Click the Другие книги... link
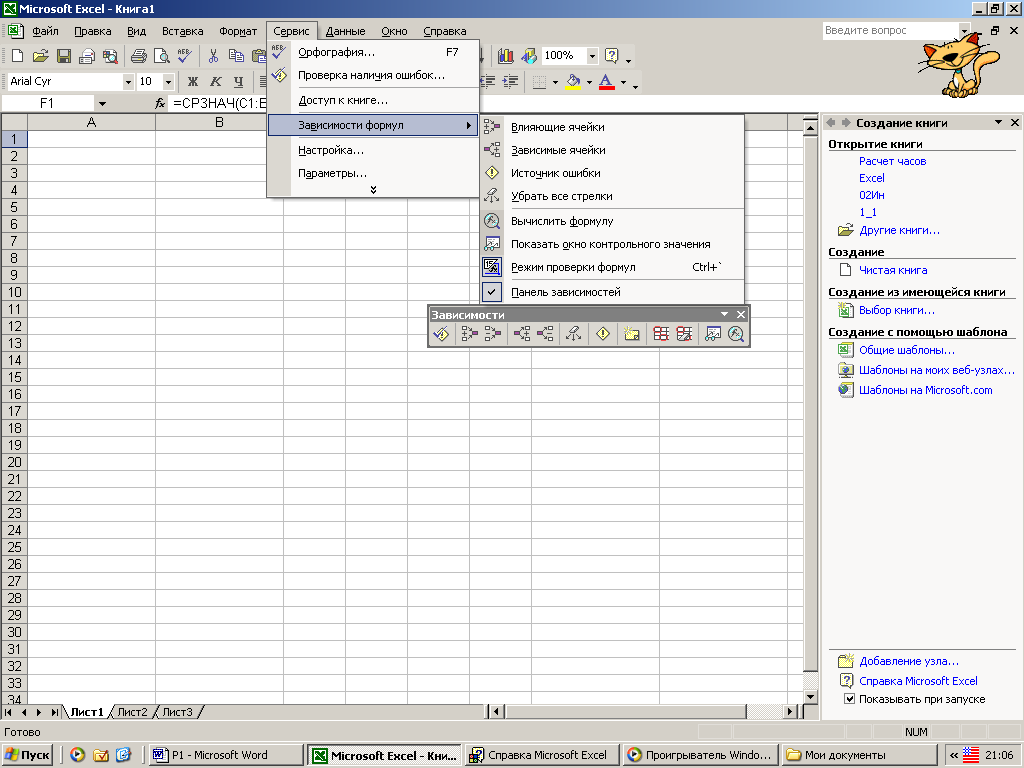This screenshot has height=768, width=1024. click(899, 230)
